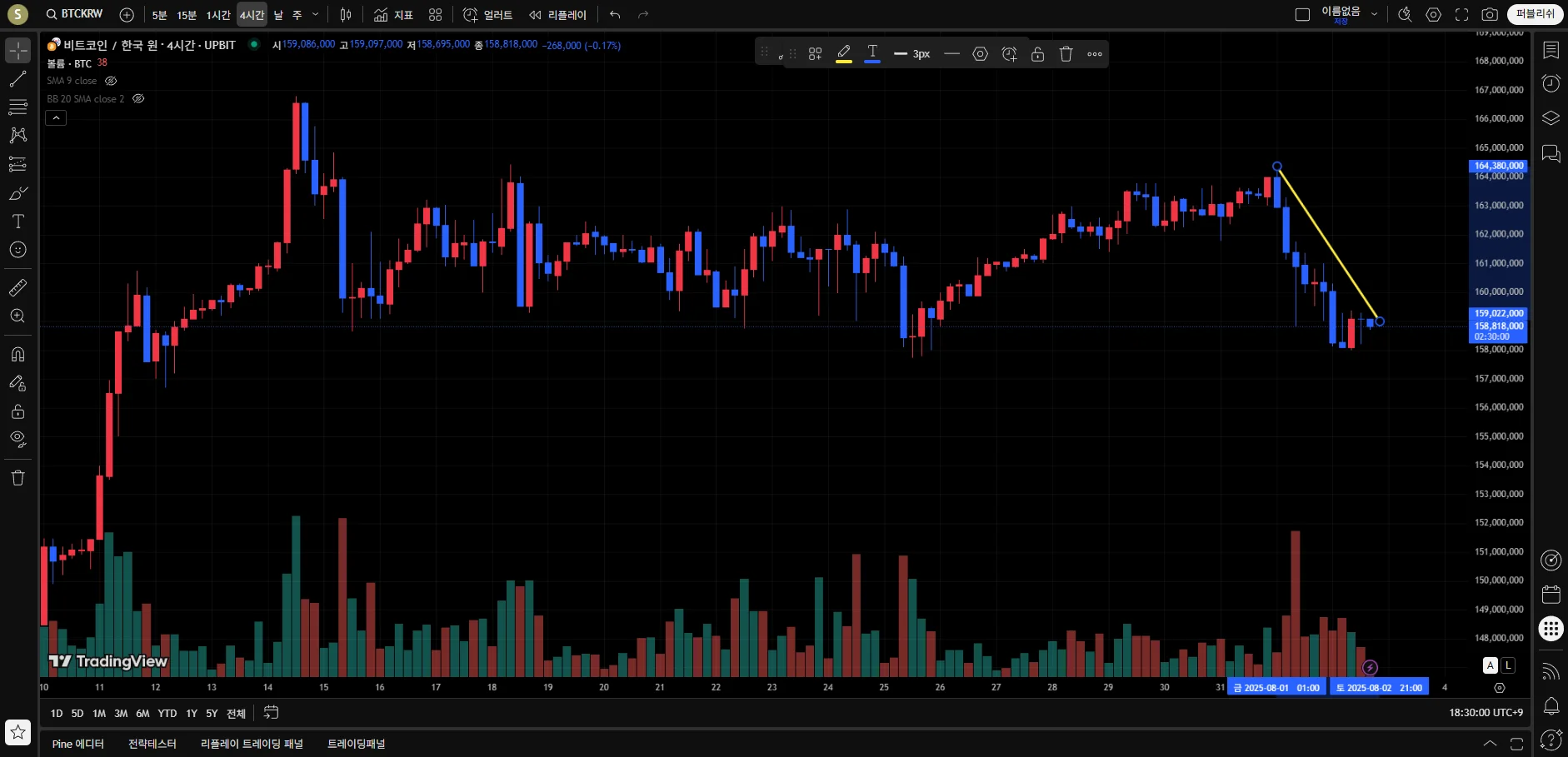Image resolution: width=1568 pixels, height=757 pixels.
Task: Change the yellow line color swatch
Action: pyautogui.click(x=844, y=54)
